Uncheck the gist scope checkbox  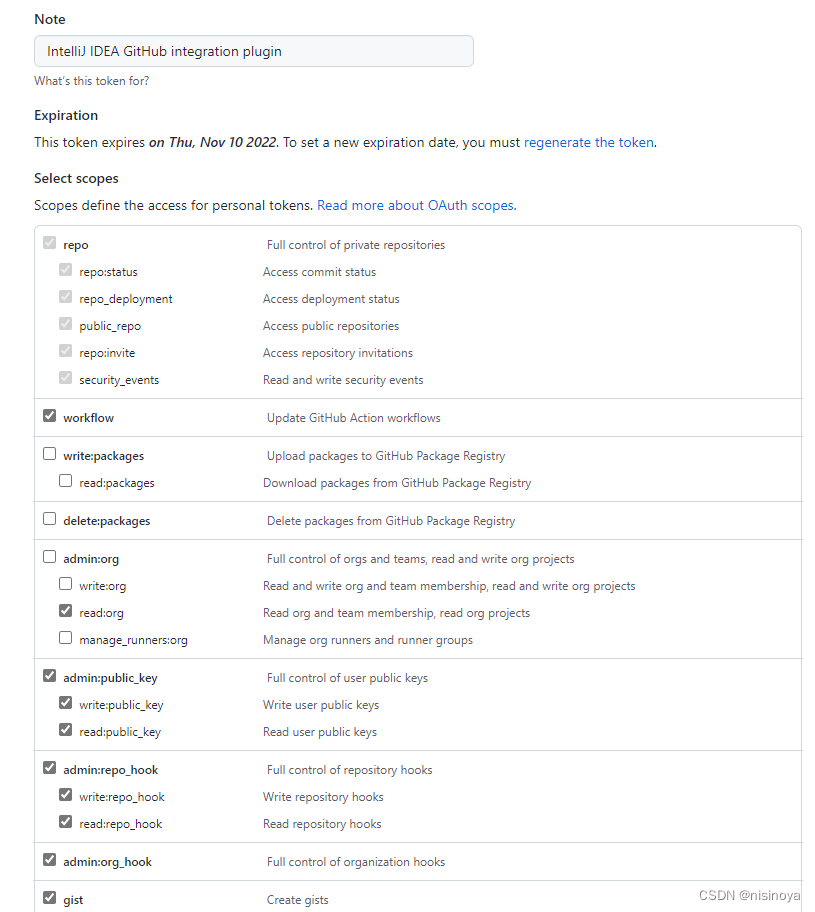click(49, 897)
